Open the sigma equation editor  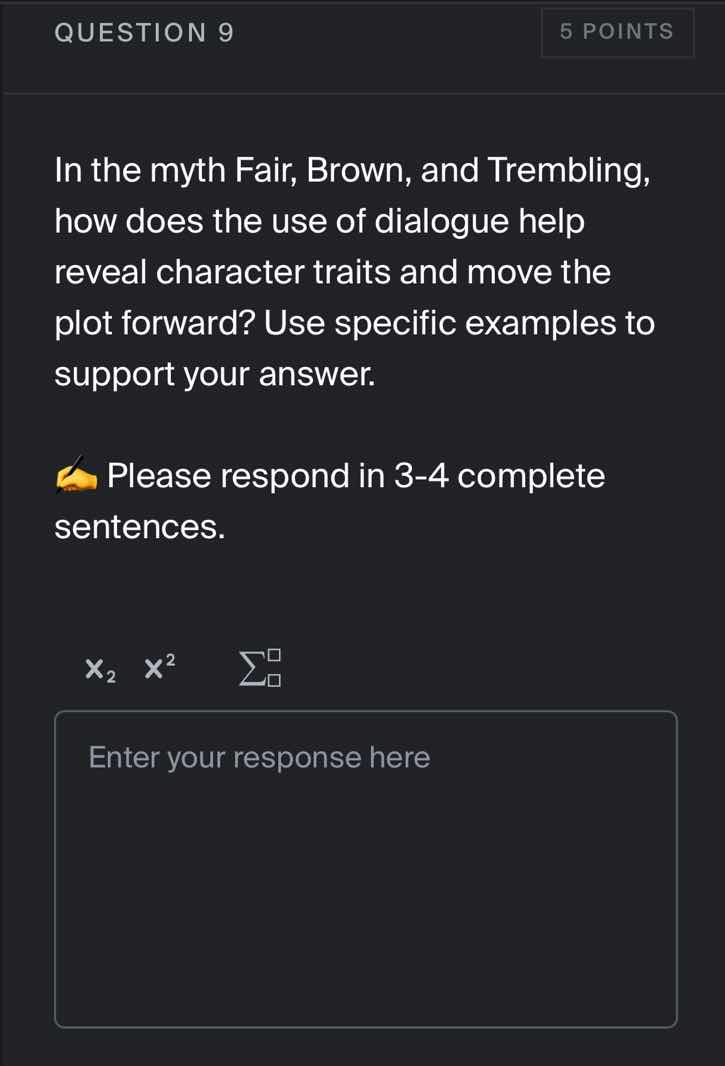[262, 668]
